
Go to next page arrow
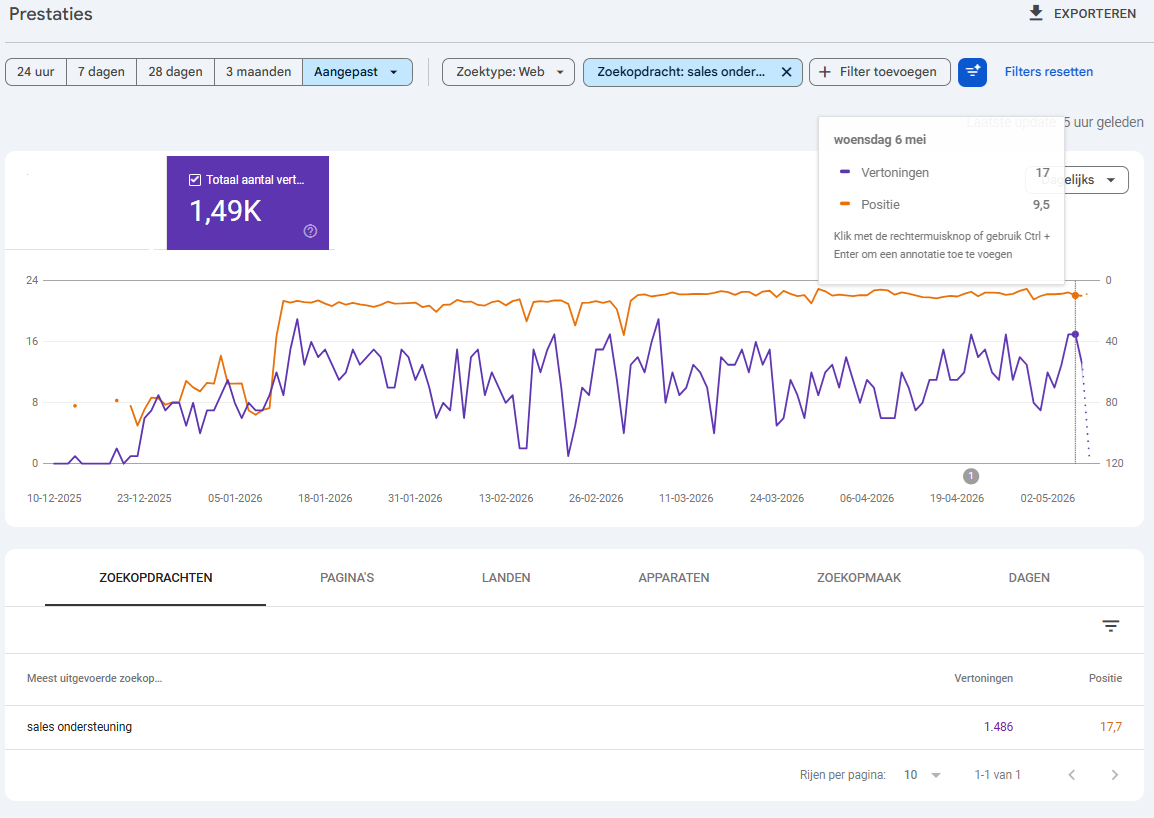[1114, 775]
